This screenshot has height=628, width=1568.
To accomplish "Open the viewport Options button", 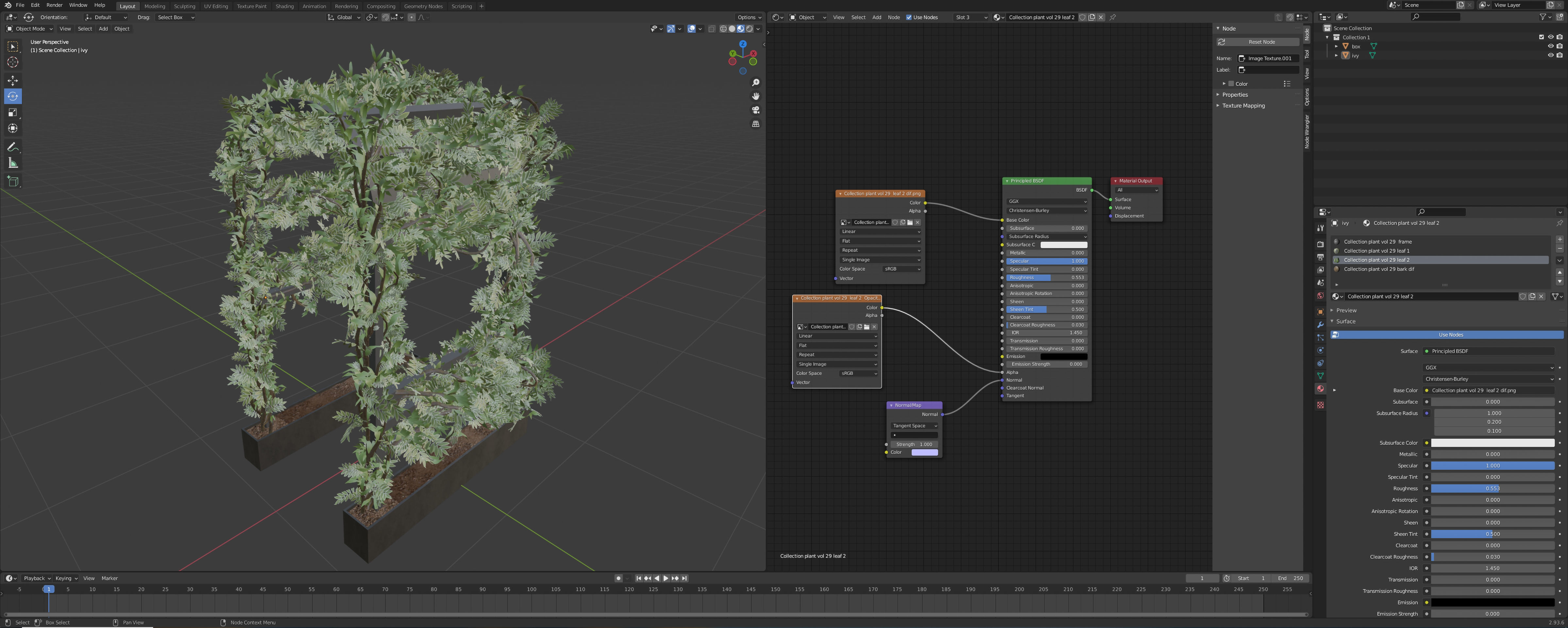I will [748, 18].
